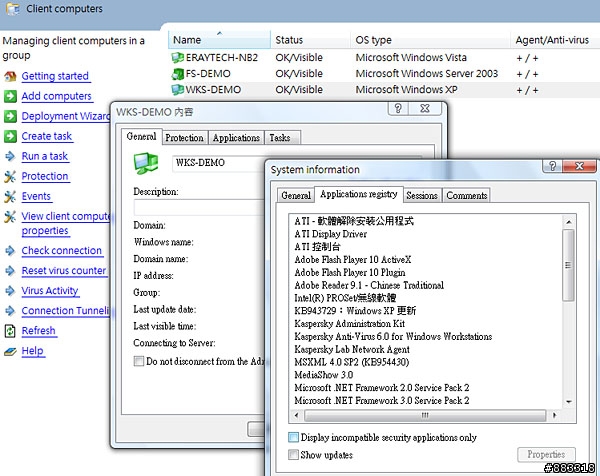Click the help question button in System information

[553, 166]
